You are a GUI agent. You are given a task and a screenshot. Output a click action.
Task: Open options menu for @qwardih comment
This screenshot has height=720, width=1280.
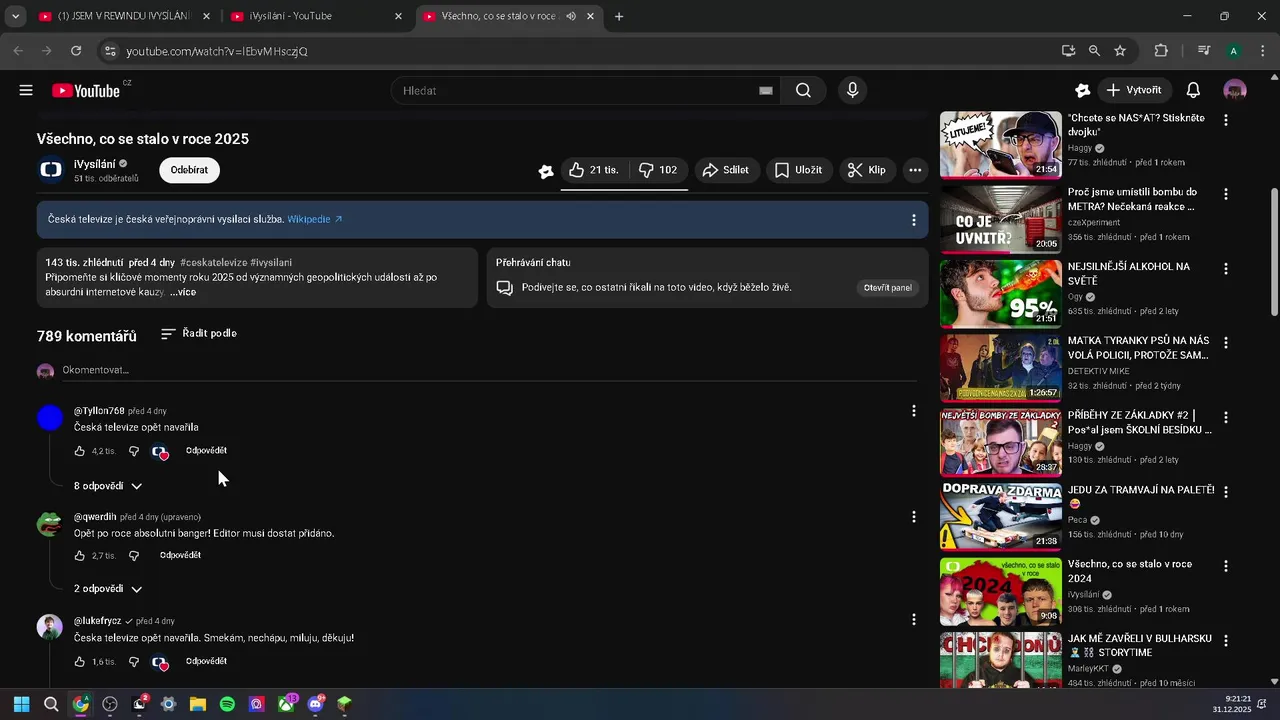pyautogui.click(x=913, y=517)
